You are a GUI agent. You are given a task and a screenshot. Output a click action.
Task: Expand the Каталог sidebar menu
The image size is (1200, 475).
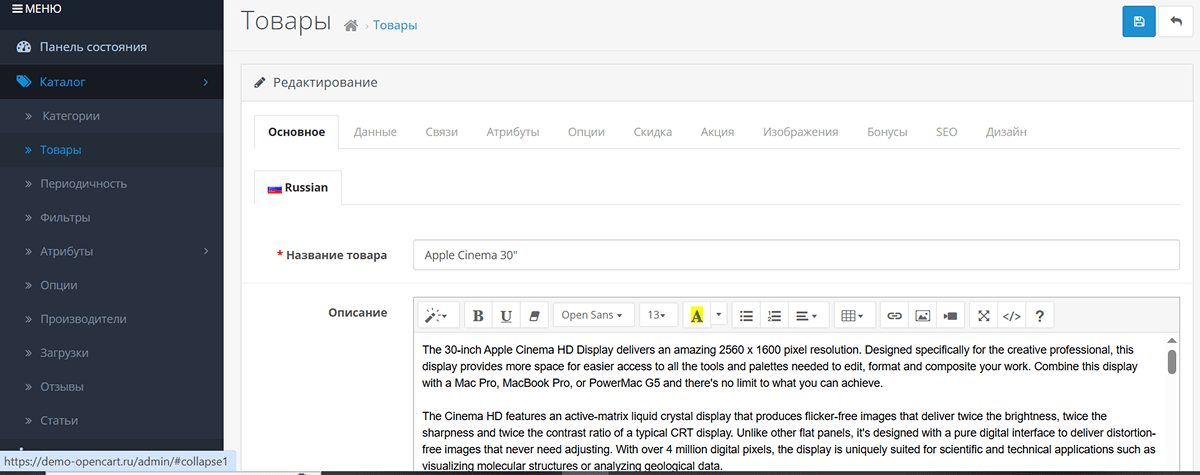click(112, 81)
